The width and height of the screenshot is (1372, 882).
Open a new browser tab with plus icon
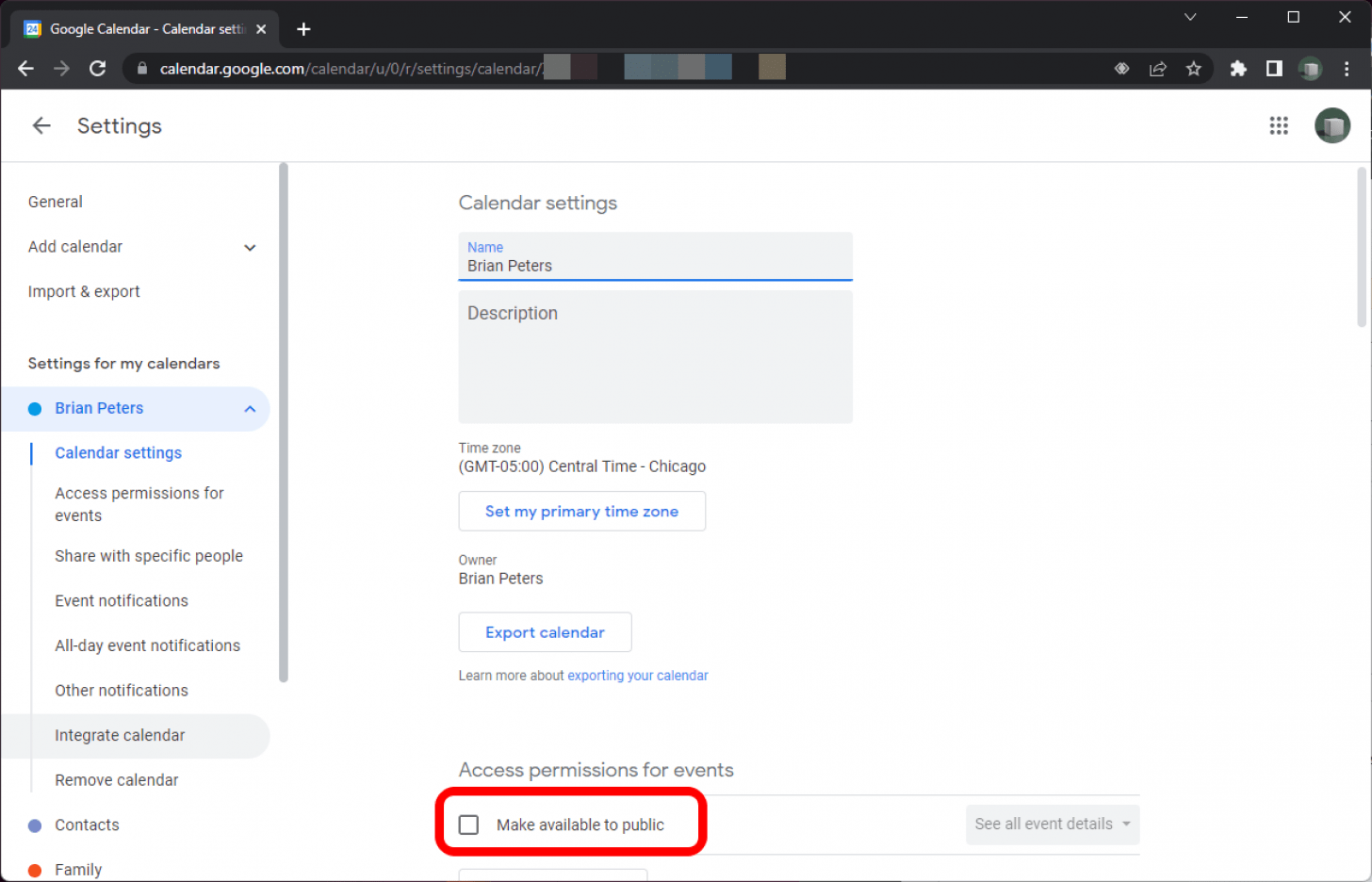[303, 29]
